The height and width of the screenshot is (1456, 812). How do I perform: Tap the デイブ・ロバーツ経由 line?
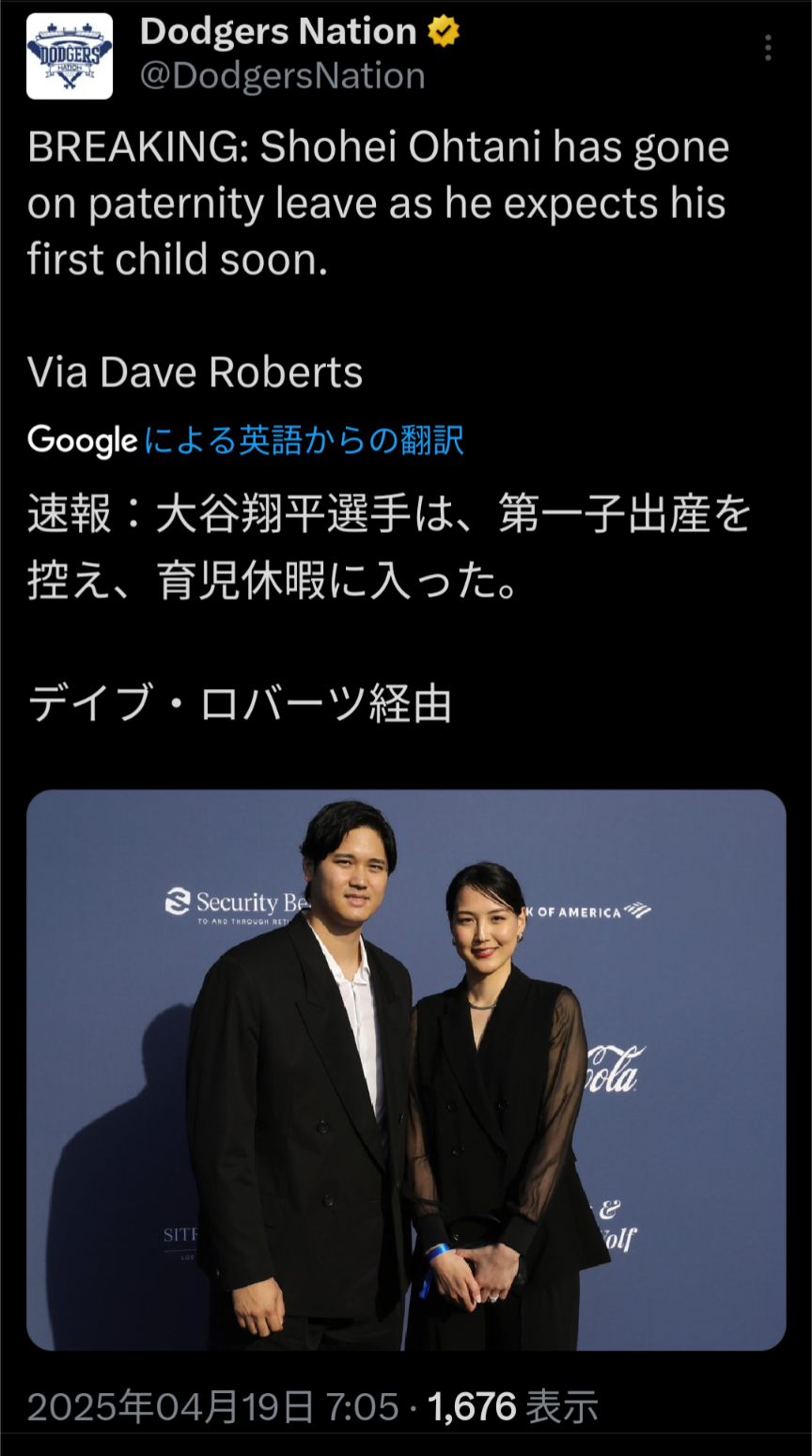[240, 704]
